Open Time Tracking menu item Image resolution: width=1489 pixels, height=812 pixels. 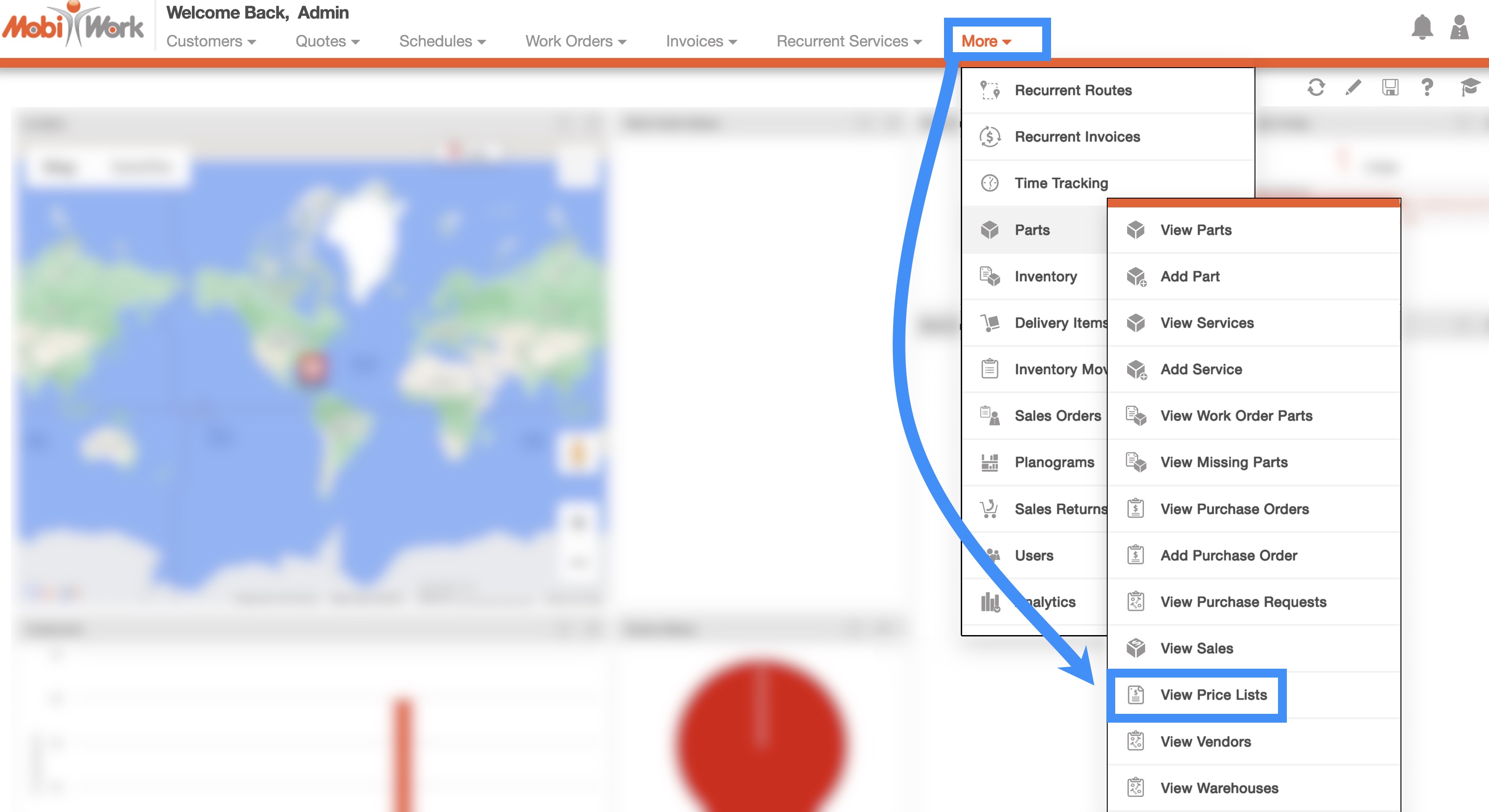(1061, 183)
